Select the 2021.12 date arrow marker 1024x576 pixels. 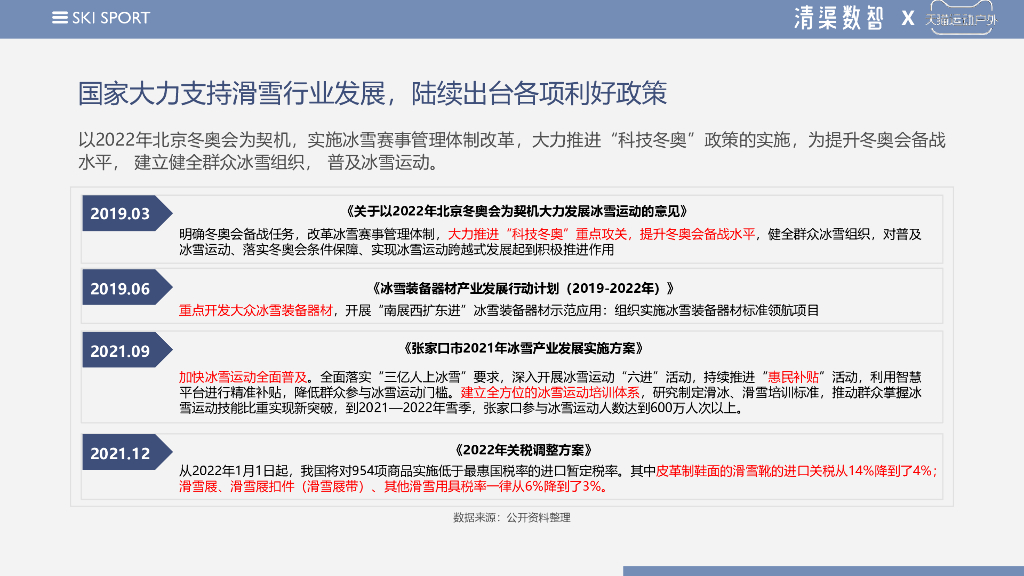pos(127,452)
